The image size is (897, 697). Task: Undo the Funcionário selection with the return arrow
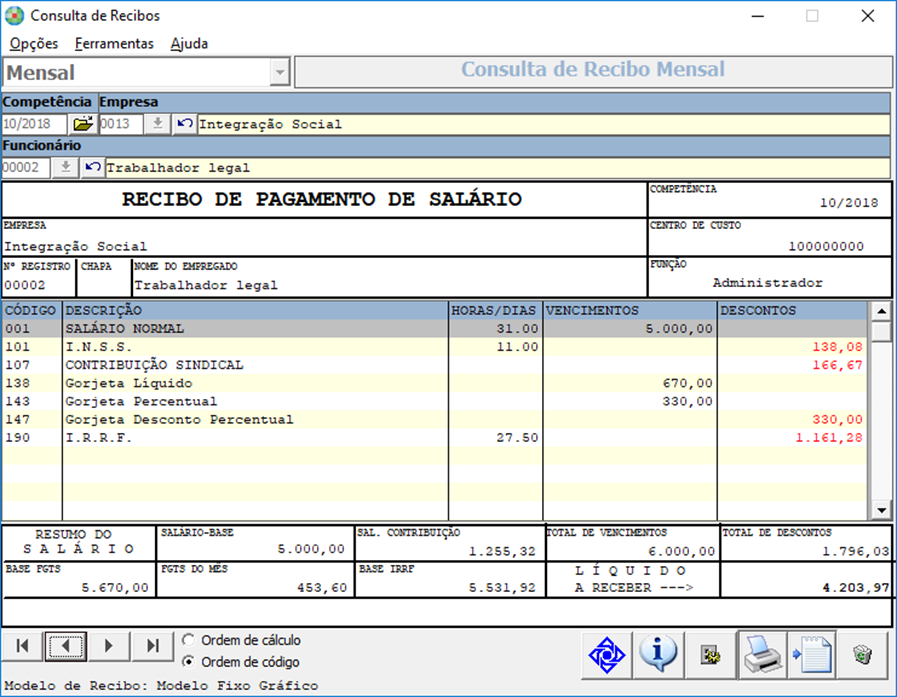(93, 168)
